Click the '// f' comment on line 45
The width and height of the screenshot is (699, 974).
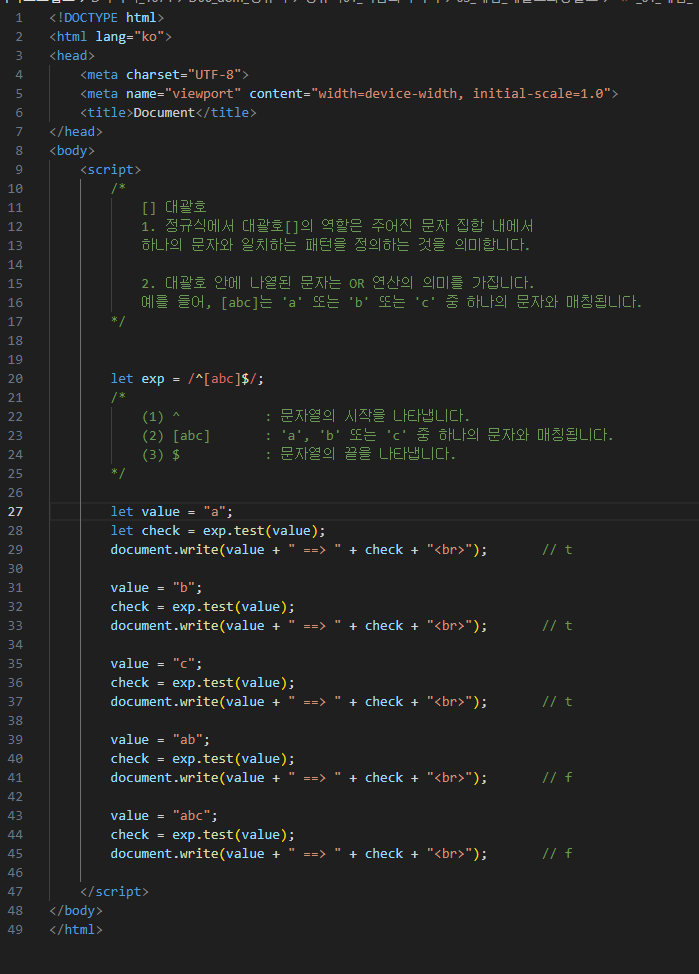click(557, 853)
